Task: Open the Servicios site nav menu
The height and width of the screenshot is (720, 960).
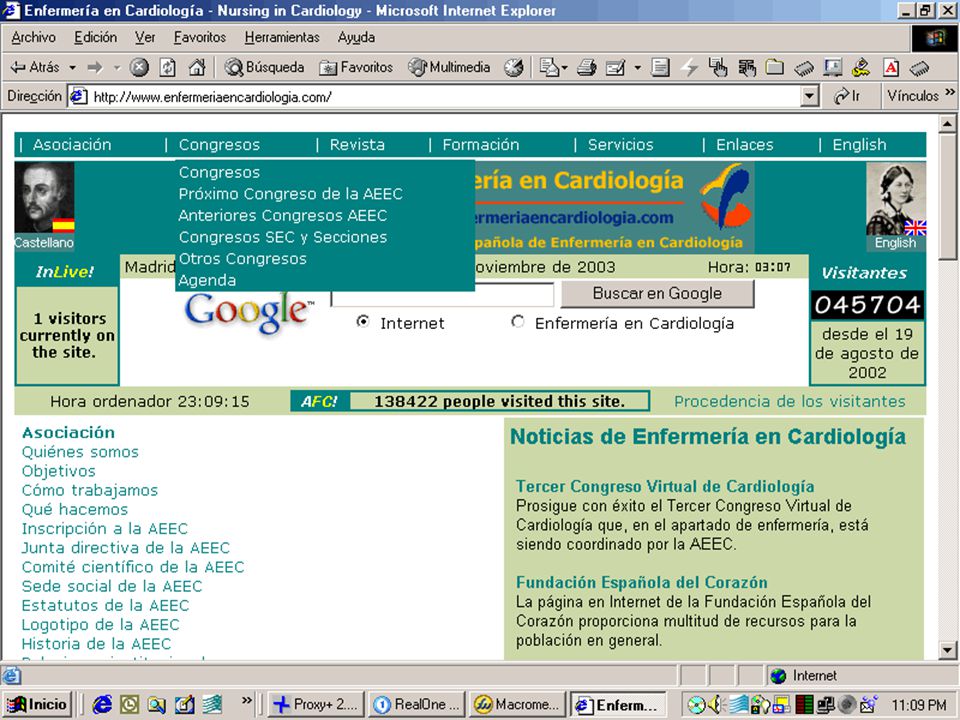Action: tap(621, 145)
